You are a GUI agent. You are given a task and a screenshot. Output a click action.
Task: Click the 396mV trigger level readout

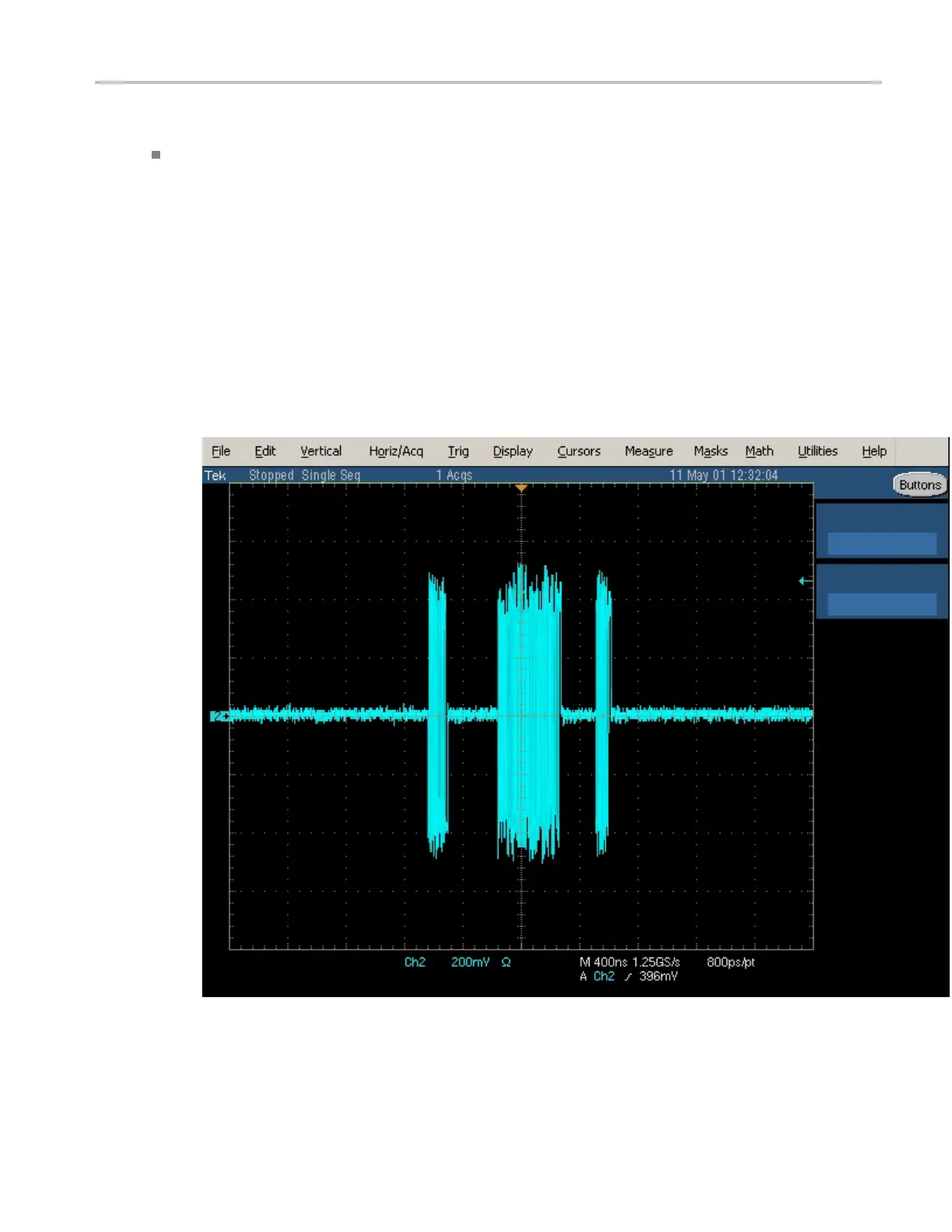click(658, 976)
